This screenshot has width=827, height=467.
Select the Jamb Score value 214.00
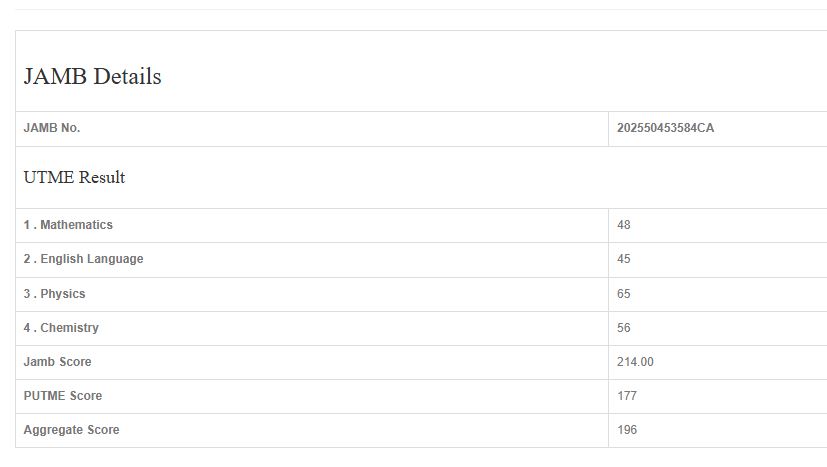coord(635,362)
